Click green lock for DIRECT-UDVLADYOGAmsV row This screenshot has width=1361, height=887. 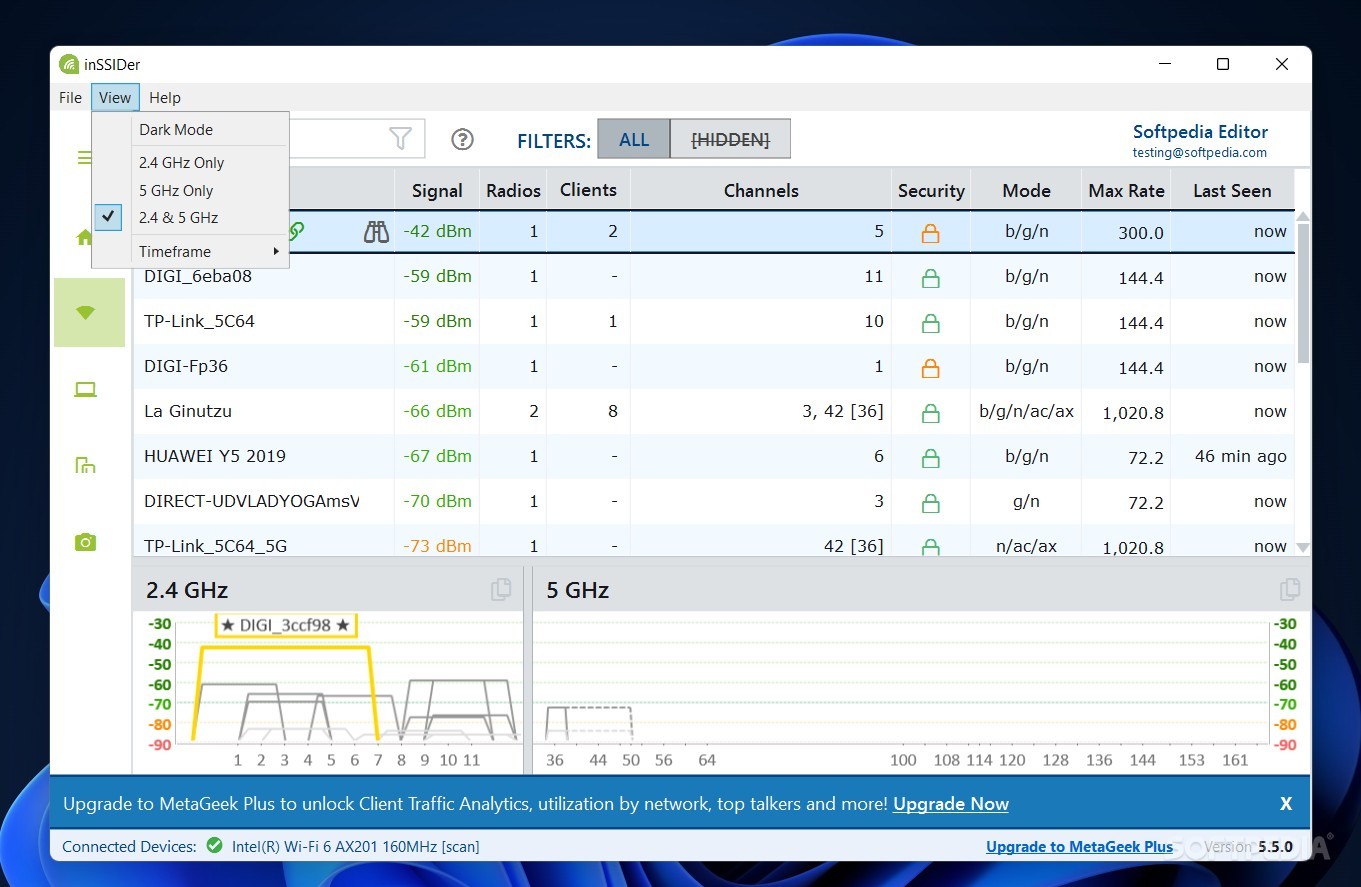930,502
